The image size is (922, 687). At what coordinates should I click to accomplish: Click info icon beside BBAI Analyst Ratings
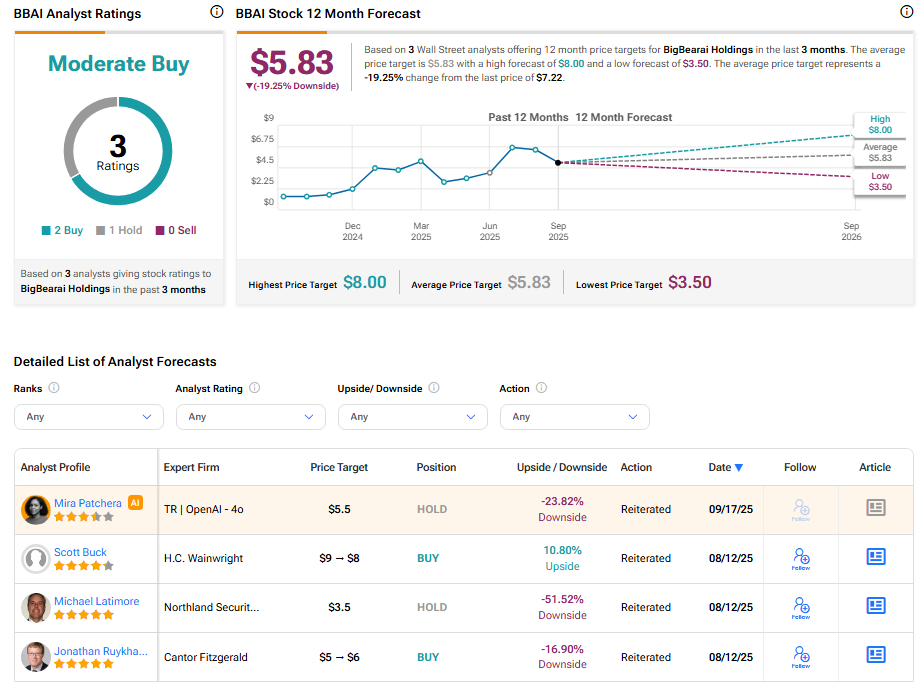[x=217, y=12]
